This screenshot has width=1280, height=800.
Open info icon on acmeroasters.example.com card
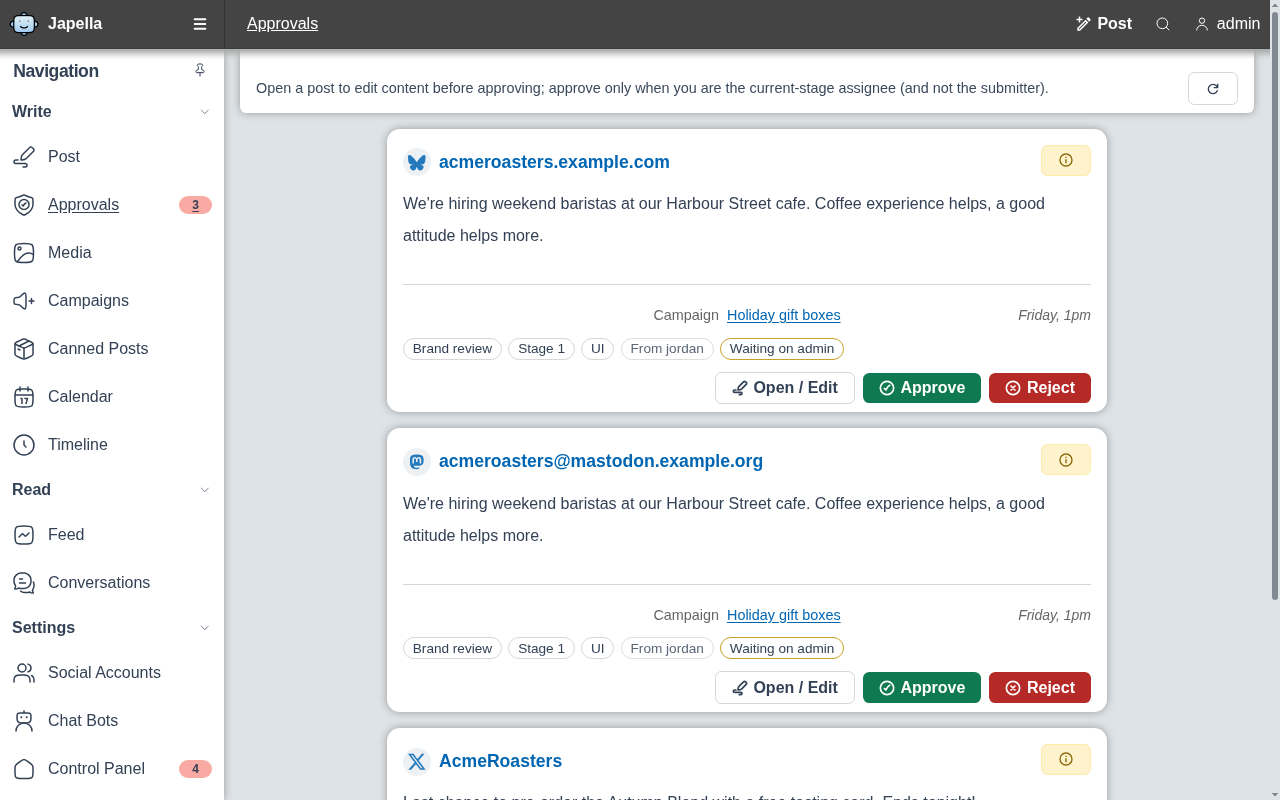1066,160
